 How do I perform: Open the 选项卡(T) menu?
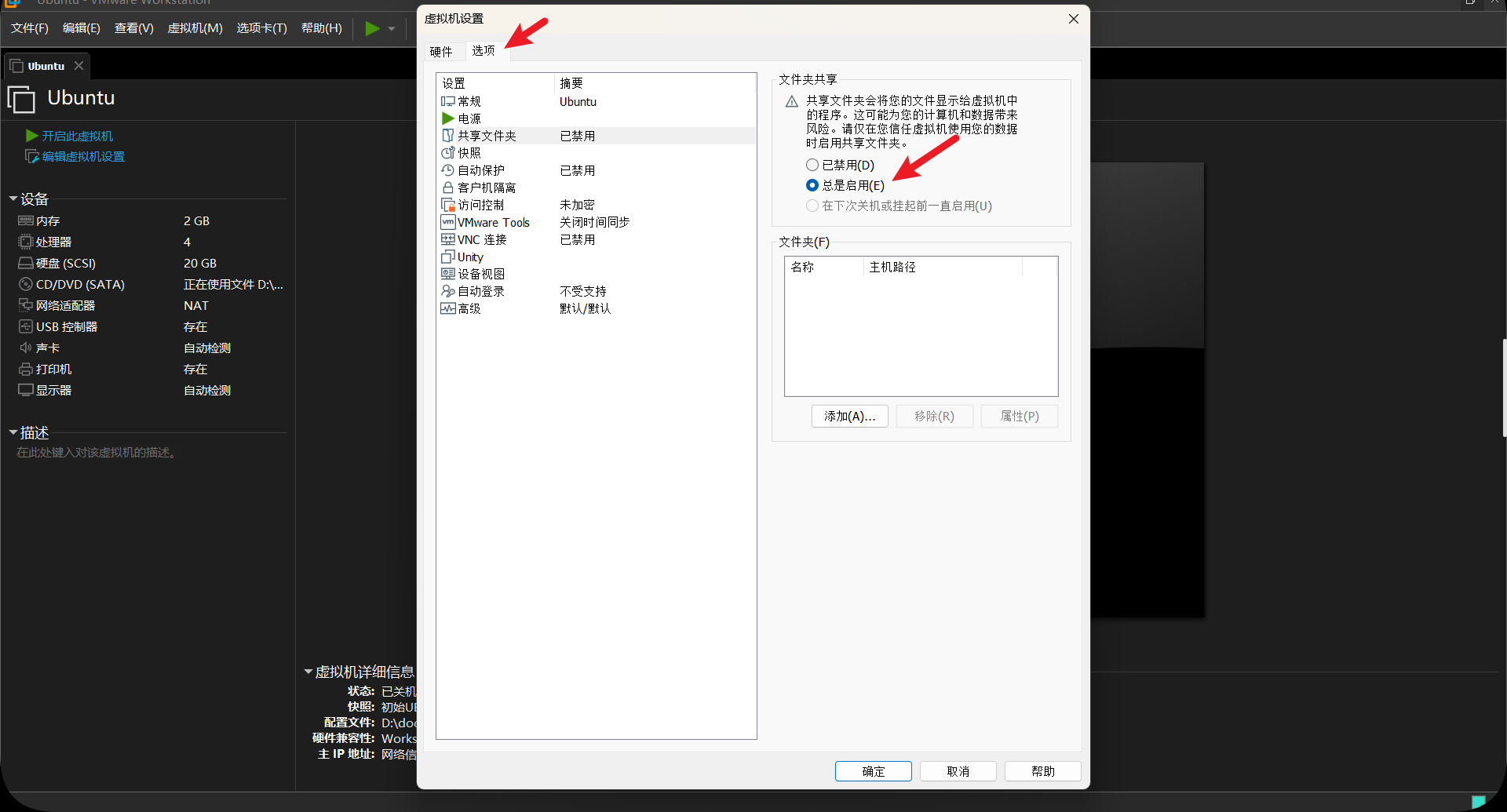[262, 28]
